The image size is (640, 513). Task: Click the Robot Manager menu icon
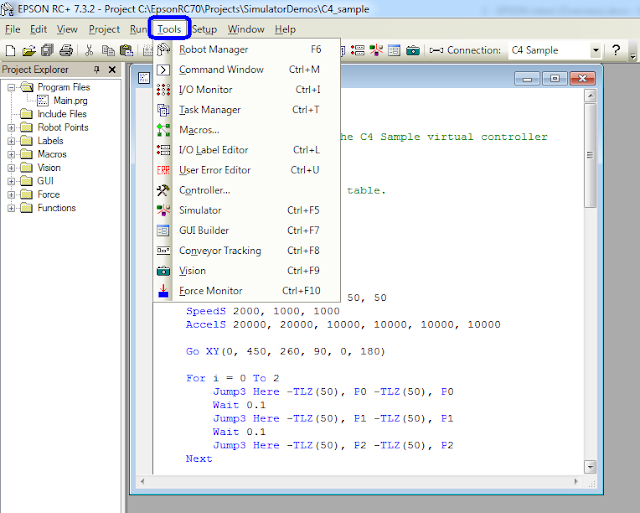(163, 49)
